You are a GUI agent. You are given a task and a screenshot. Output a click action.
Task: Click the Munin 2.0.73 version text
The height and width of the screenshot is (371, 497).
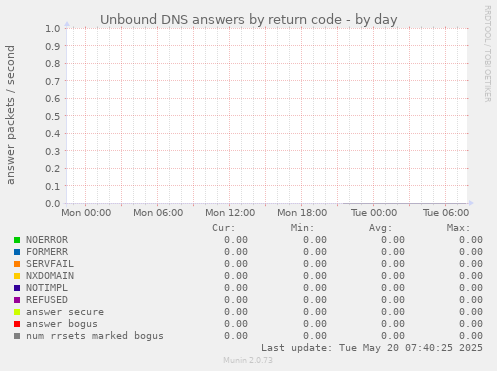click(x=248, y=360)
